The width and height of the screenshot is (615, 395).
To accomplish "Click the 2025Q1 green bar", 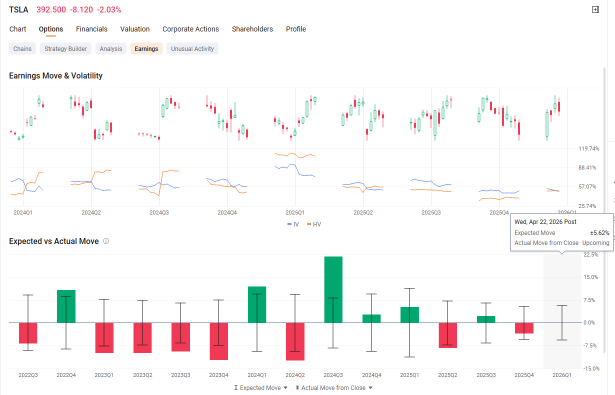I will click(409, 315).
